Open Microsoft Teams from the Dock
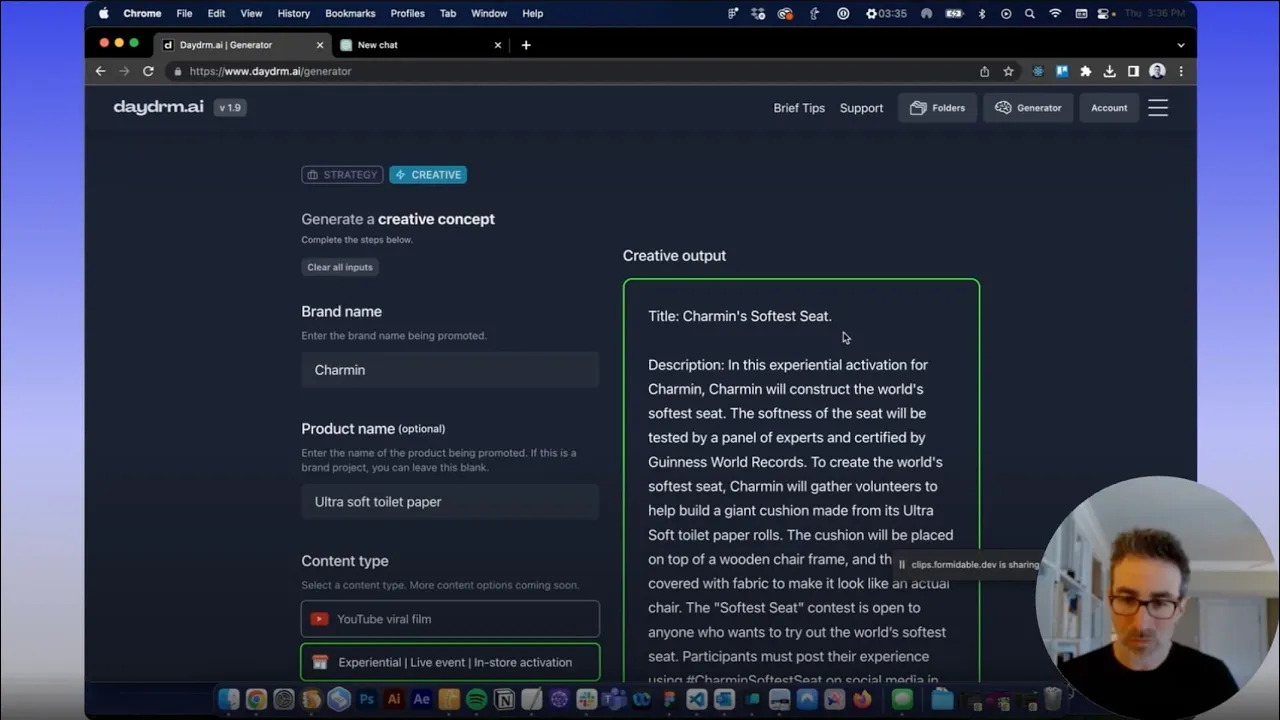This screenshot has width=1280, height=720. [614, 700]
